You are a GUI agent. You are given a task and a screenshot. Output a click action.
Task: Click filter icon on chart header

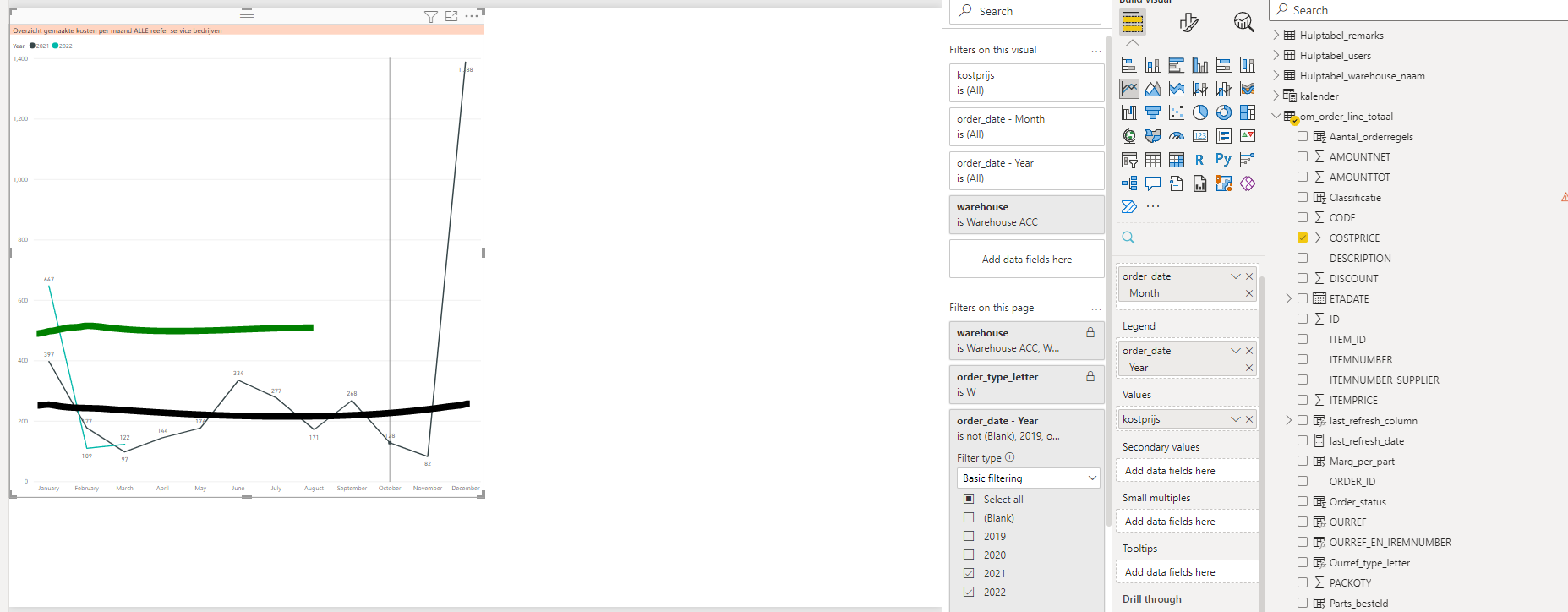430,16
